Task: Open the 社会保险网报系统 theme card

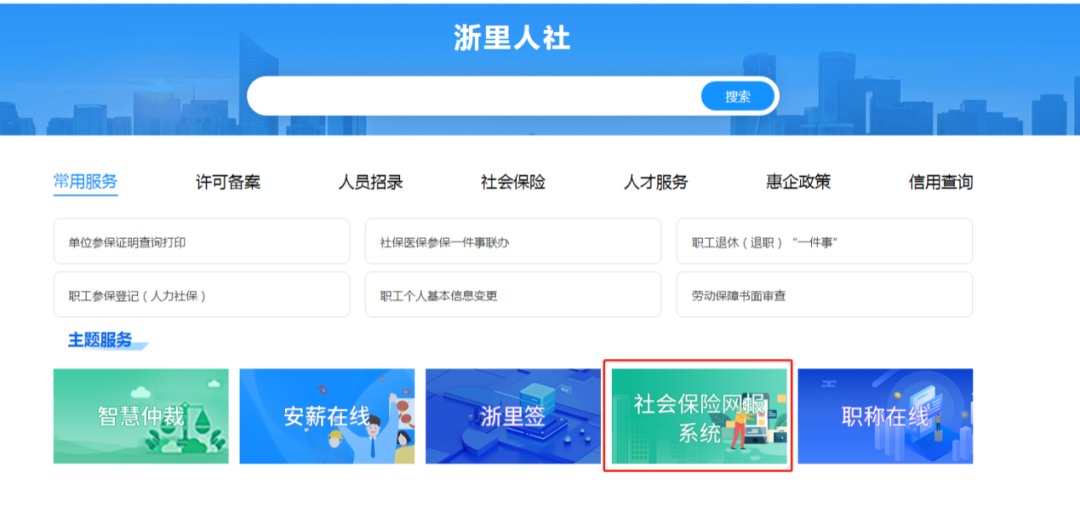Action: 699,416
